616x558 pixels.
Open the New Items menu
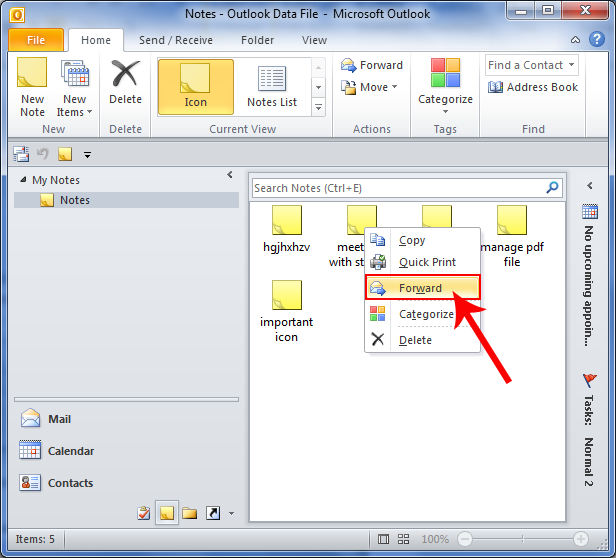point(74,87)
